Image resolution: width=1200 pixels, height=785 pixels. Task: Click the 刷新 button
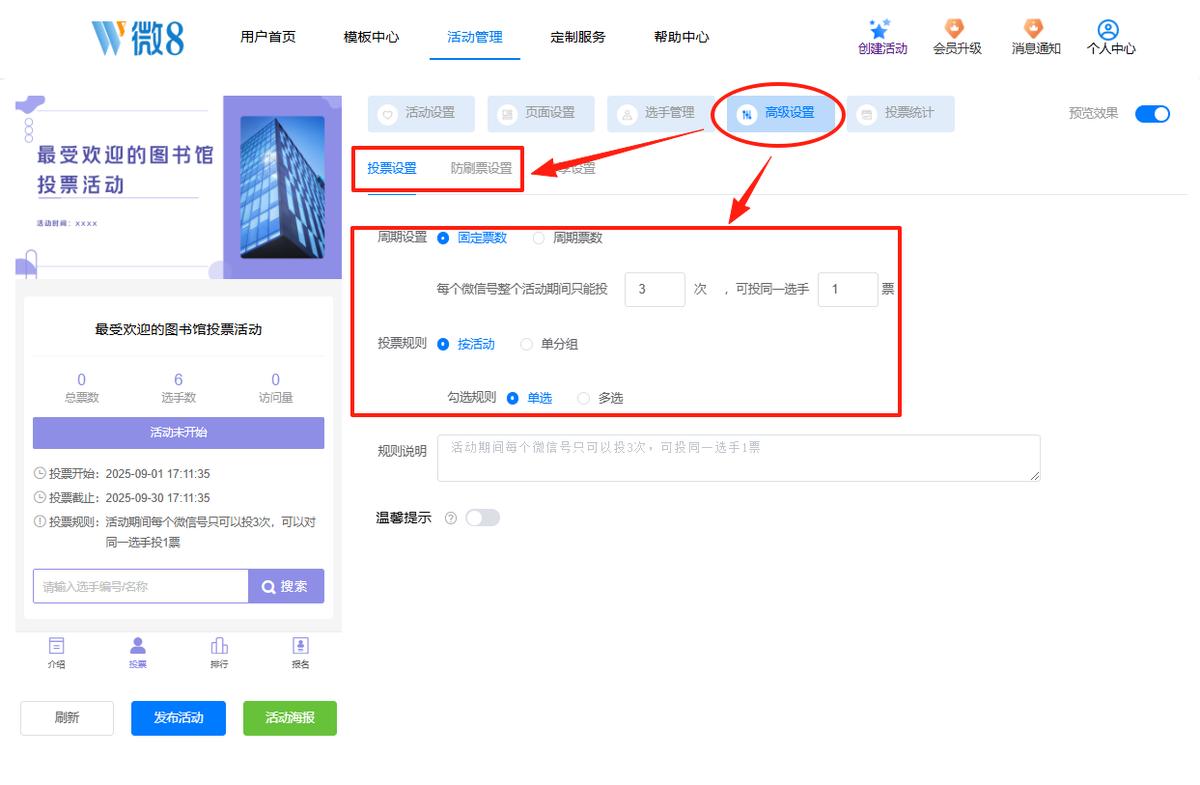click(x=67, y=718)
